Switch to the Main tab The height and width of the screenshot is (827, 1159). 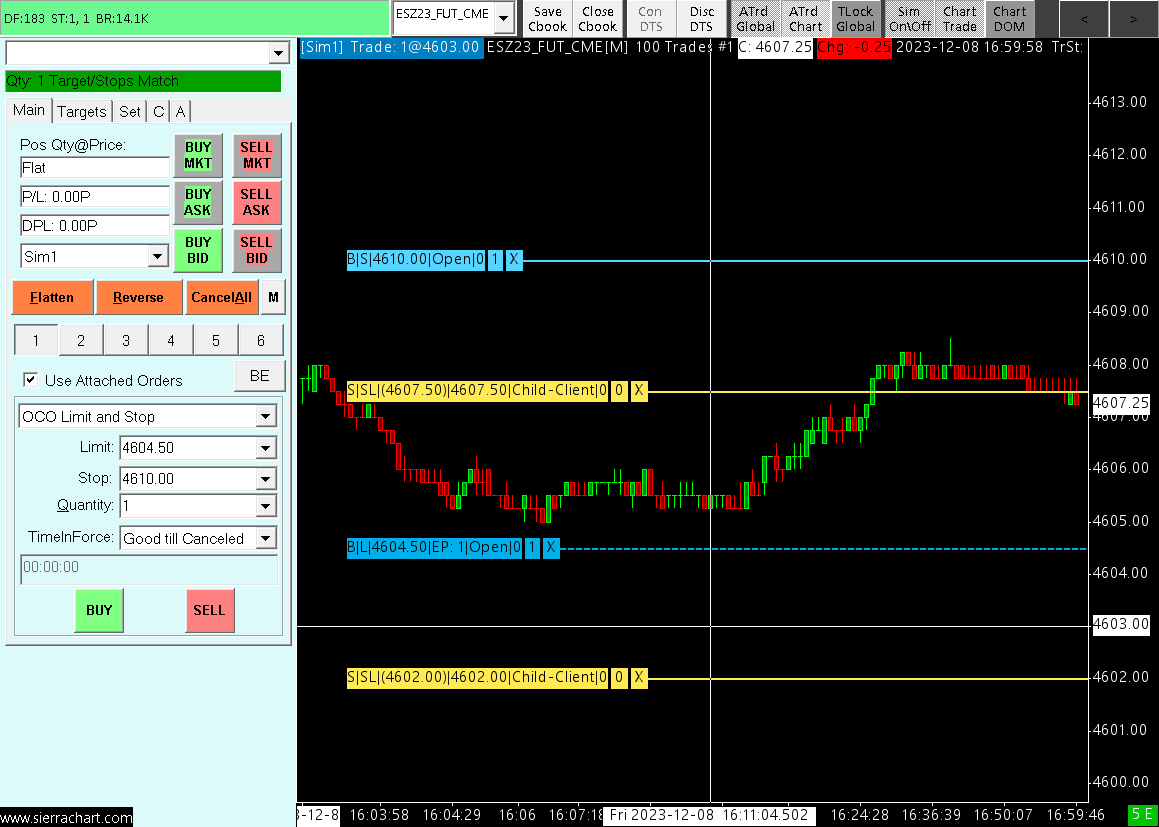click(x=29, y=110)
